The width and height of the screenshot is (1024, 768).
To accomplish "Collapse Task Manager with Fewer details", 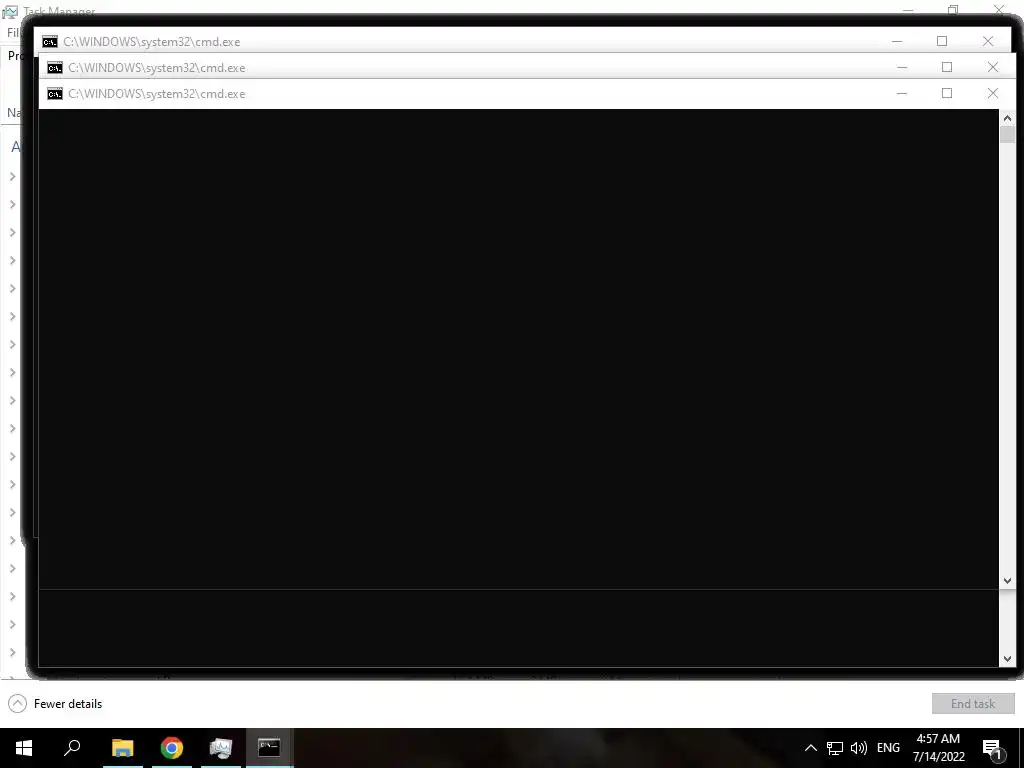I will click(x=56, y=703).
